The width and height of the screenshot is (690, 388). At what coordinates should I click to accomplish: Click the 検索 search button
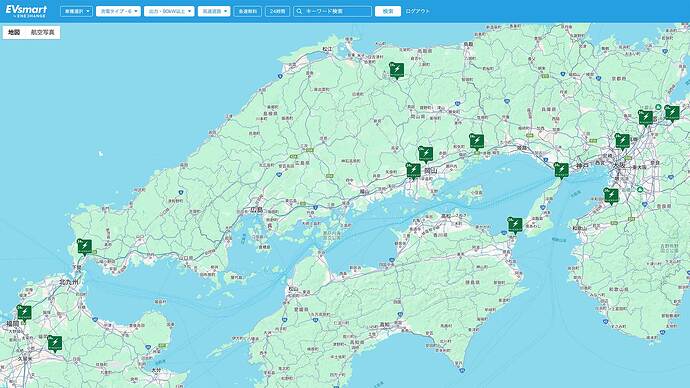coord(388,11)
